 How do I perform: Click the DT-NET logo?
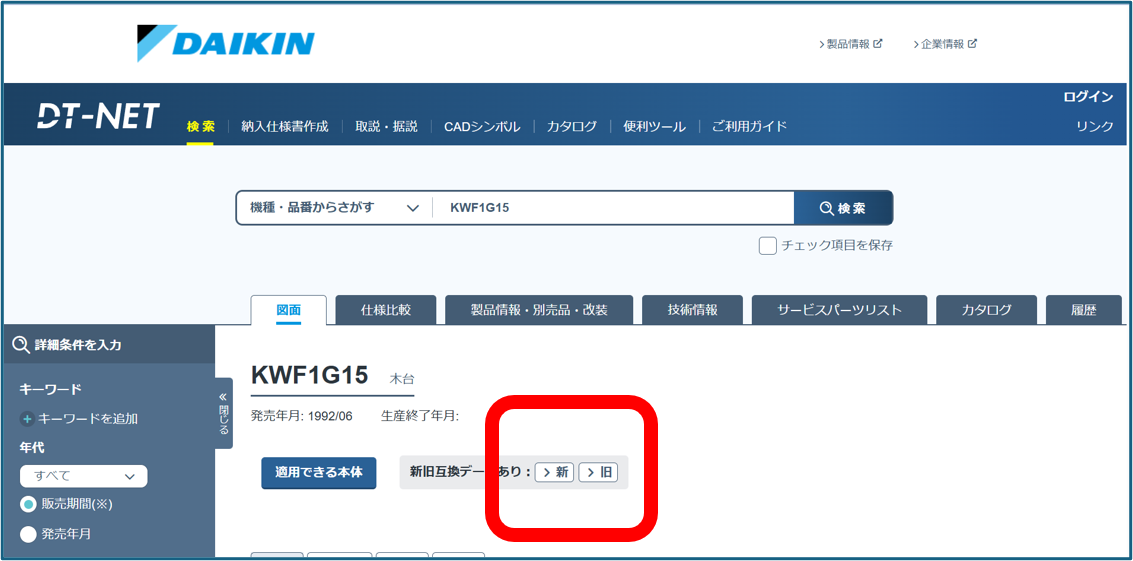pos(98,116)
